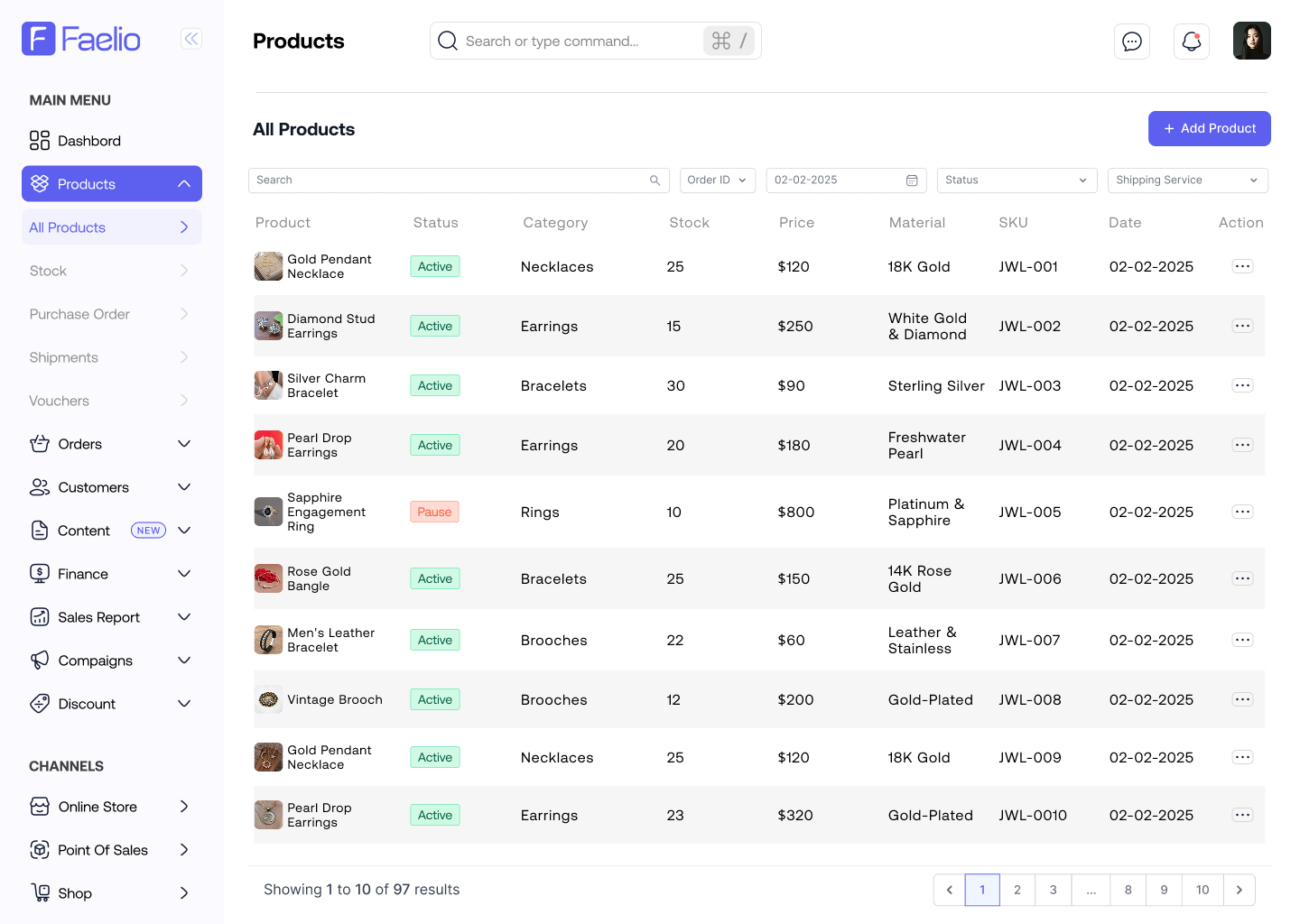Go to next page arrow
This screenshot has width=1300, height=924.
1239,890
